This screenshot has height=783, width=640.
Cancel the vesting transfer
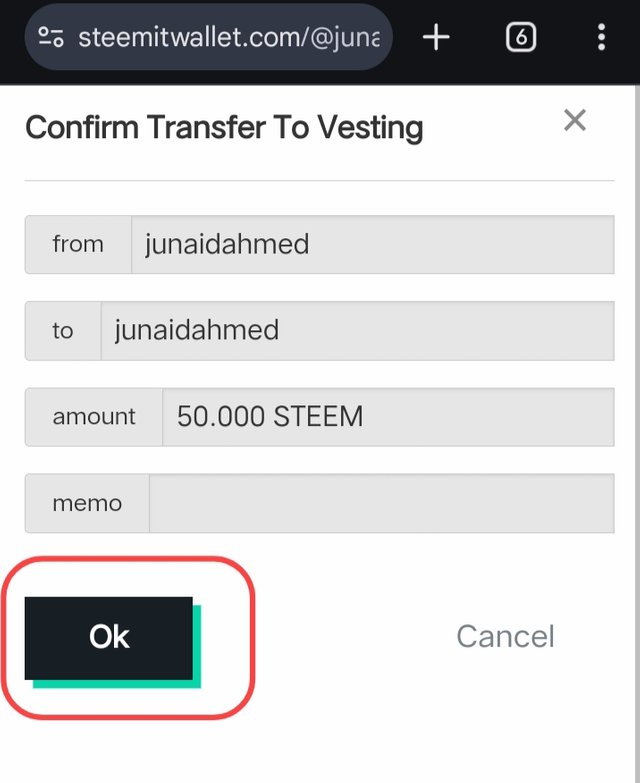[x=505, y=636]
